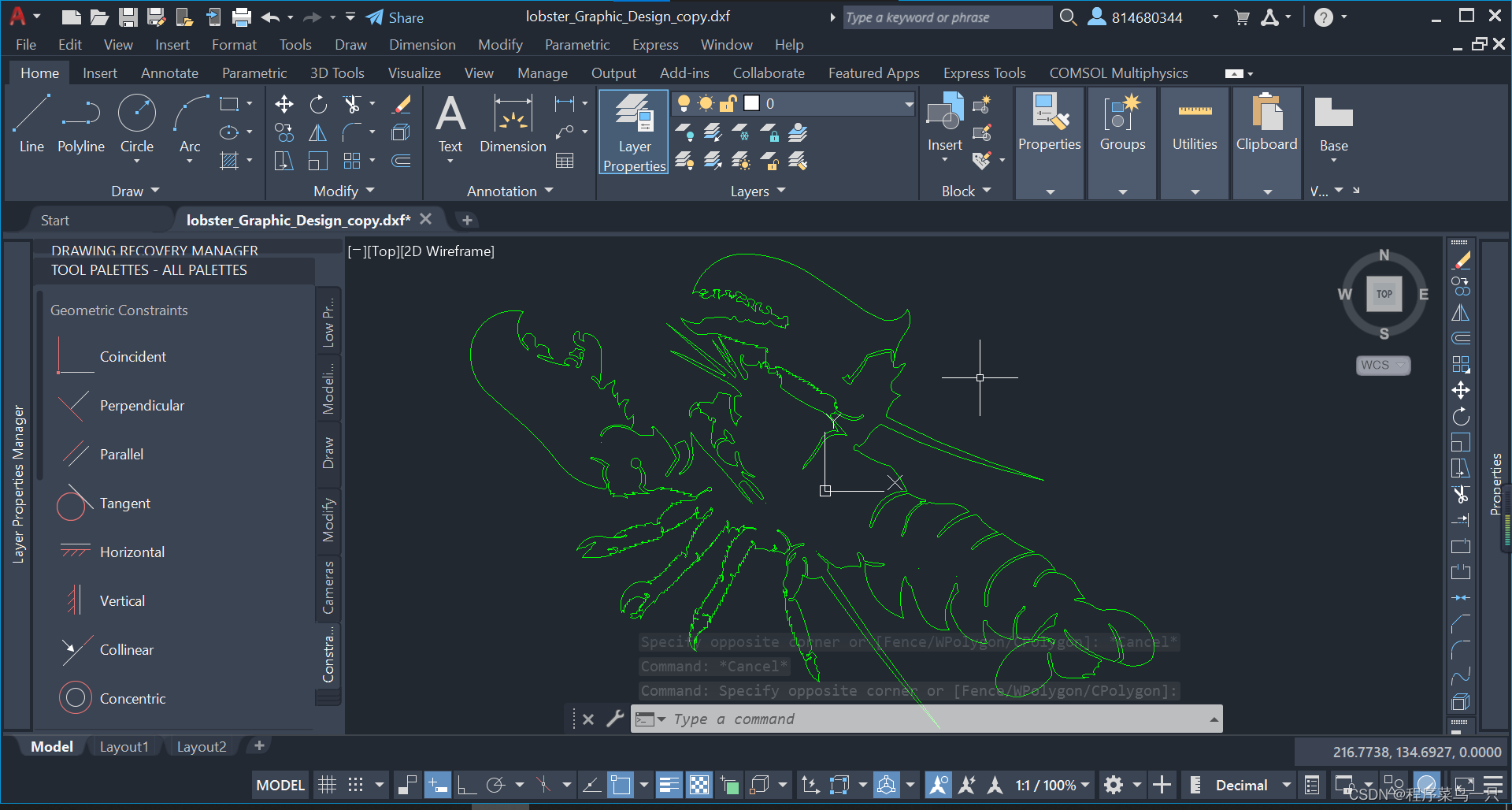Expand the Modify panel

tap(344, 191)
